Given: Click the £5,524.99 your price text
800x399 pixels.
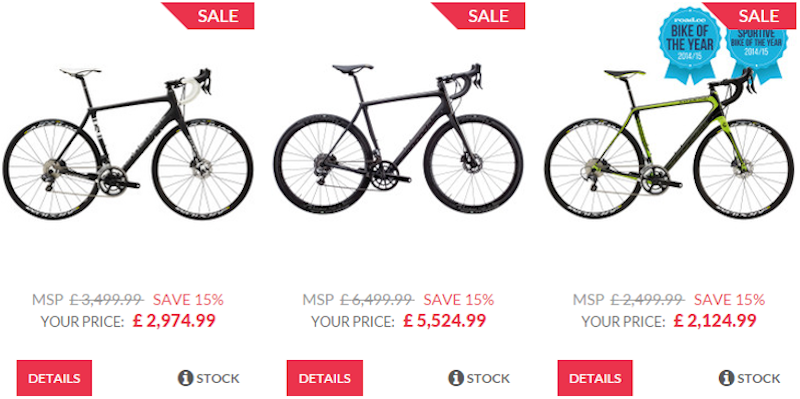Looking at the screenshot, I should 444,320.
